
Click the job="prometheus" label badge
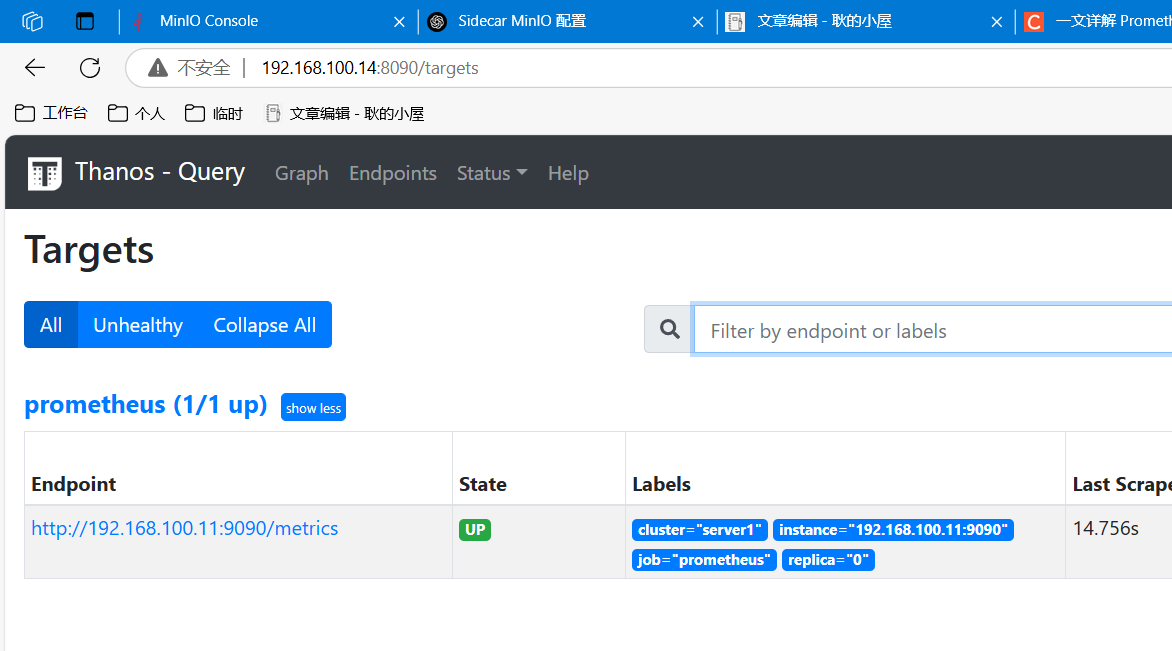pyautogui.click(x=704, y=560)
